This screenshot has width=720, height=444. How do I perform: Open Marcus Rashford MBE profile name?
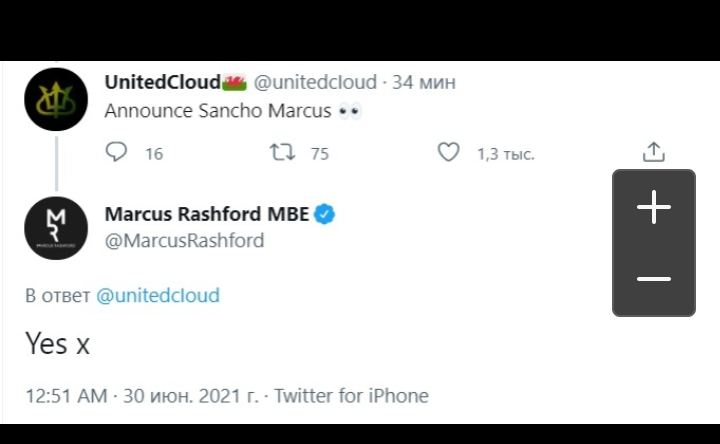pos(206,213)
